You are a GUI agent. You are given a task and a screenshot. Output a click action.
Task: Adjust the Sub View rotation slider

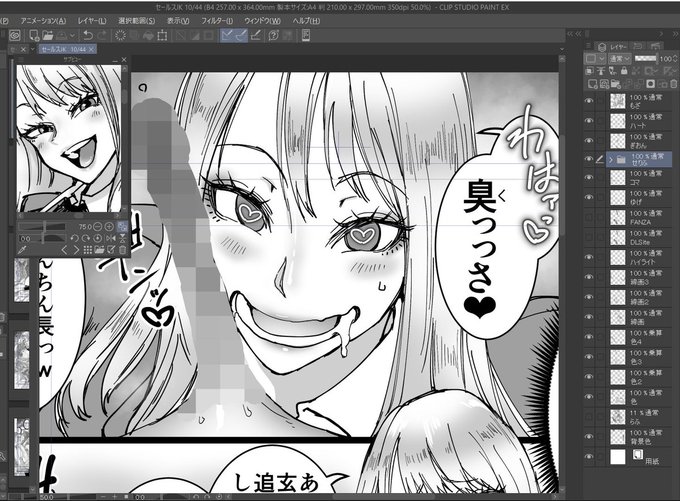pyautogui.click(x=42, y=238)
